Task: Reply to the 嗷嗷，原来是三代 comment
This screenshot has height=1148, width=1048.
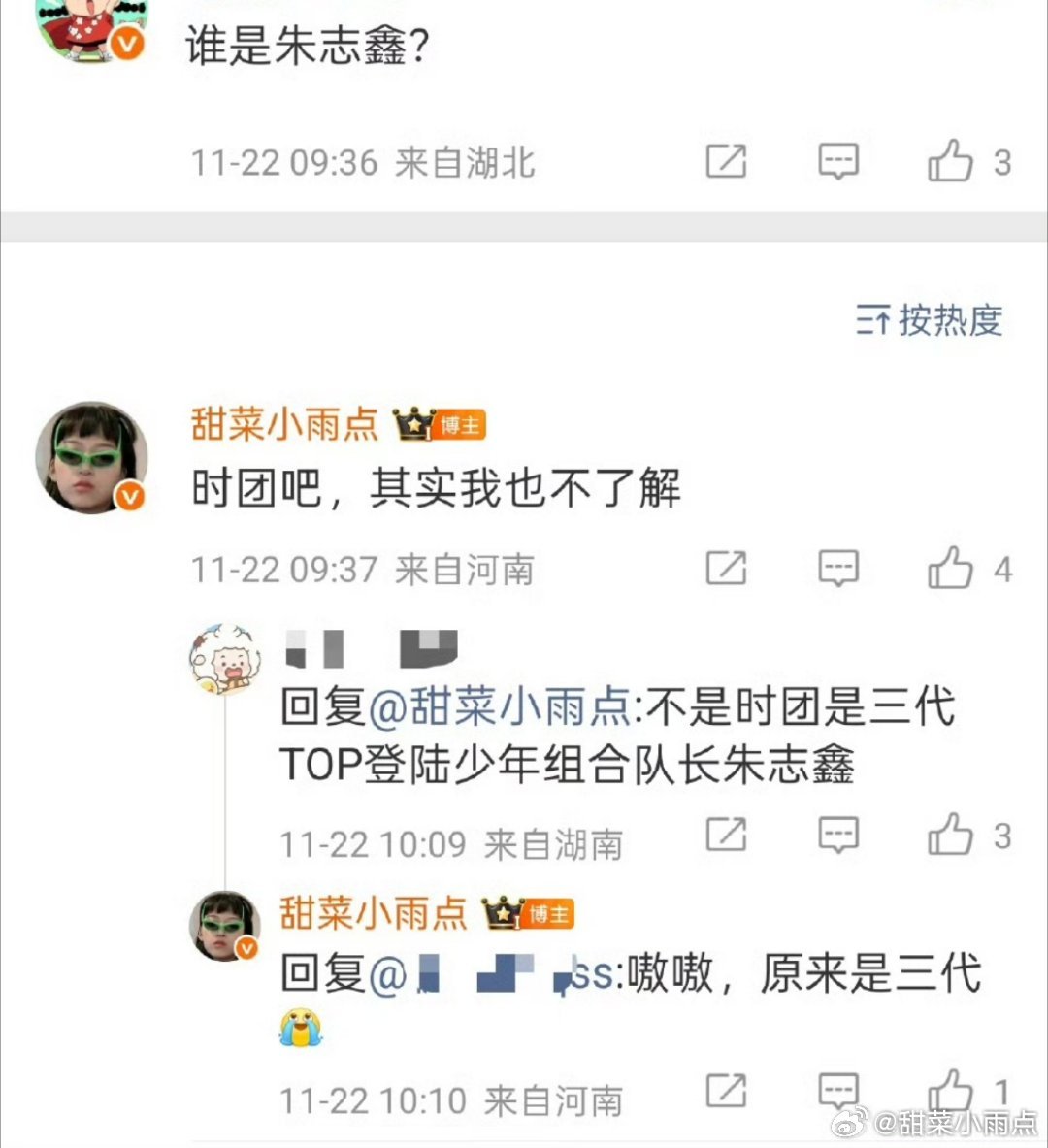Action: [837, 1091]
